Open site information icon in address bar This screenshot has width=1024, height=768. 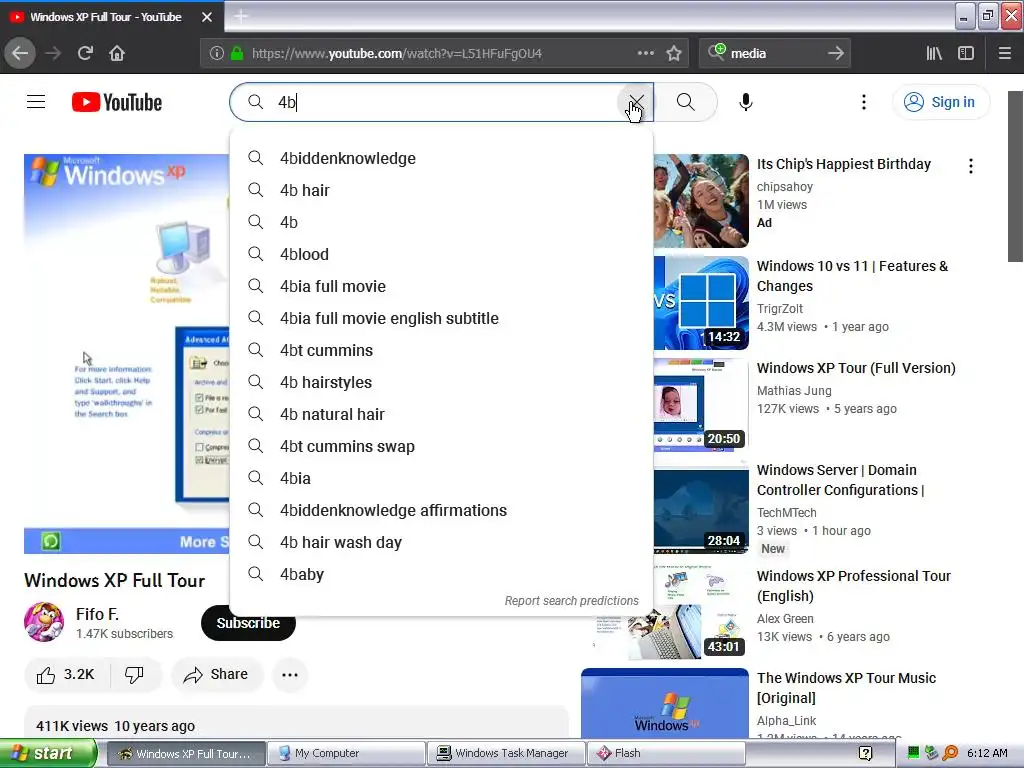217,54
